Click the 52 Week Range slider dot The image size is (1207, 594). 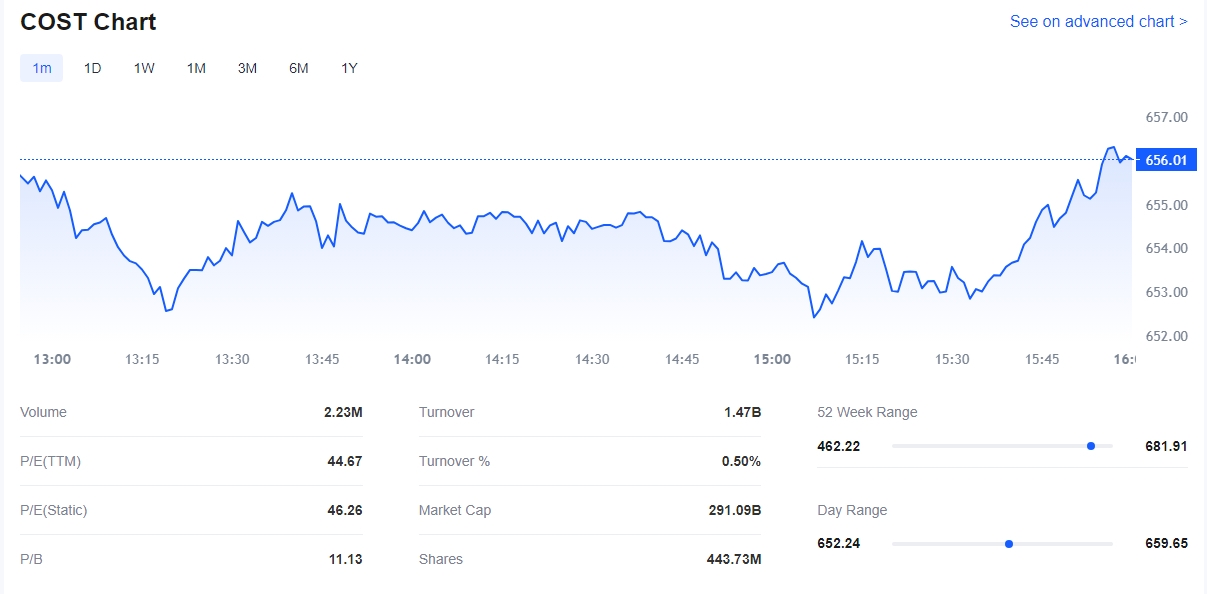[x=1091, y=446]
